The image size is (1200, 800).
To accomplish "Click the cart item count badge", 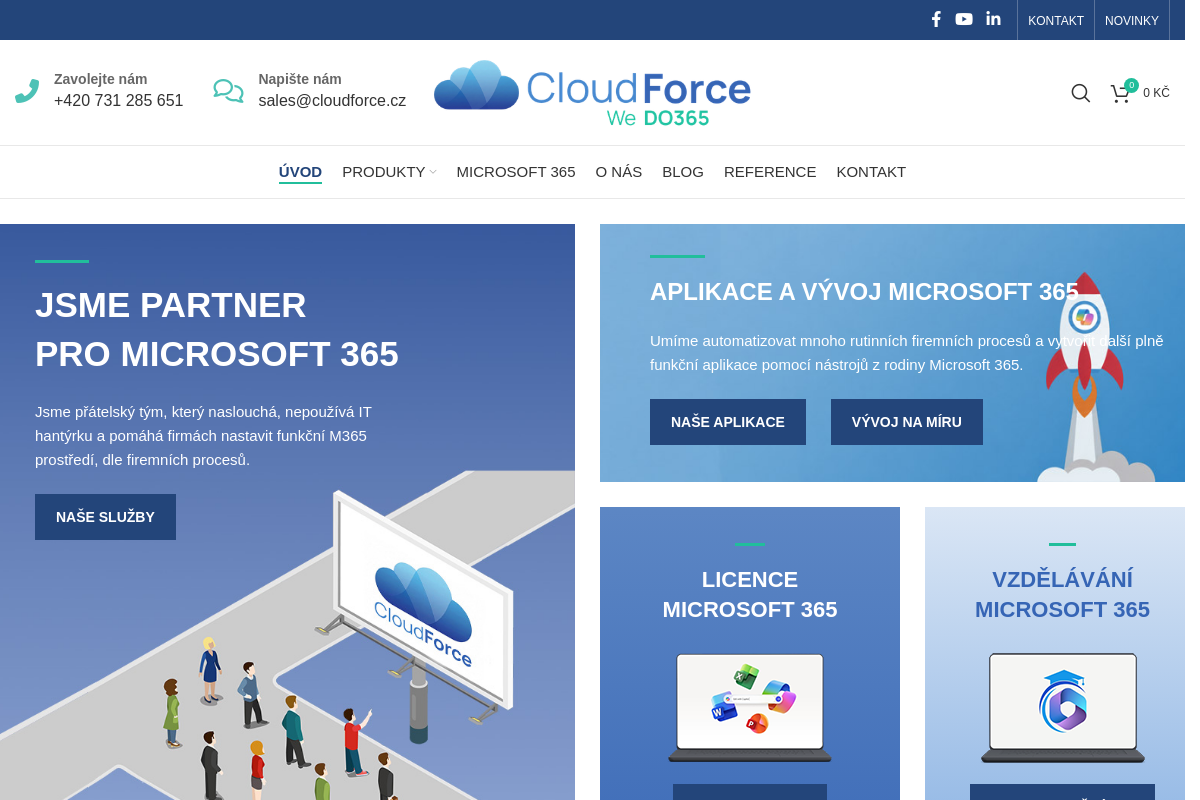I will pyautogui.click(x=1131, y=85).
